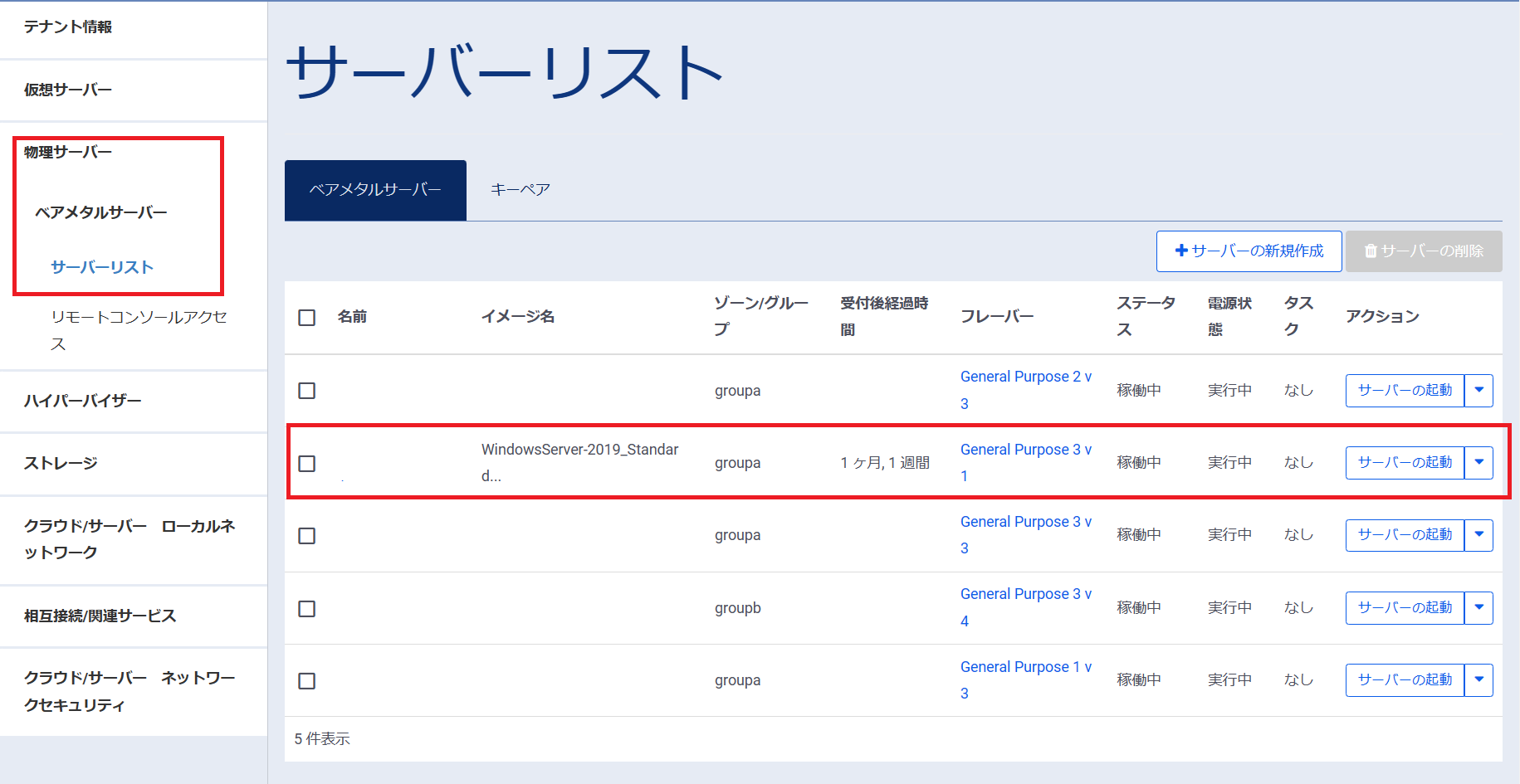This screenshot has width=1520, height=784.
Task: Open the ストレージ sidebar menu
Action: tap(61, 463)
